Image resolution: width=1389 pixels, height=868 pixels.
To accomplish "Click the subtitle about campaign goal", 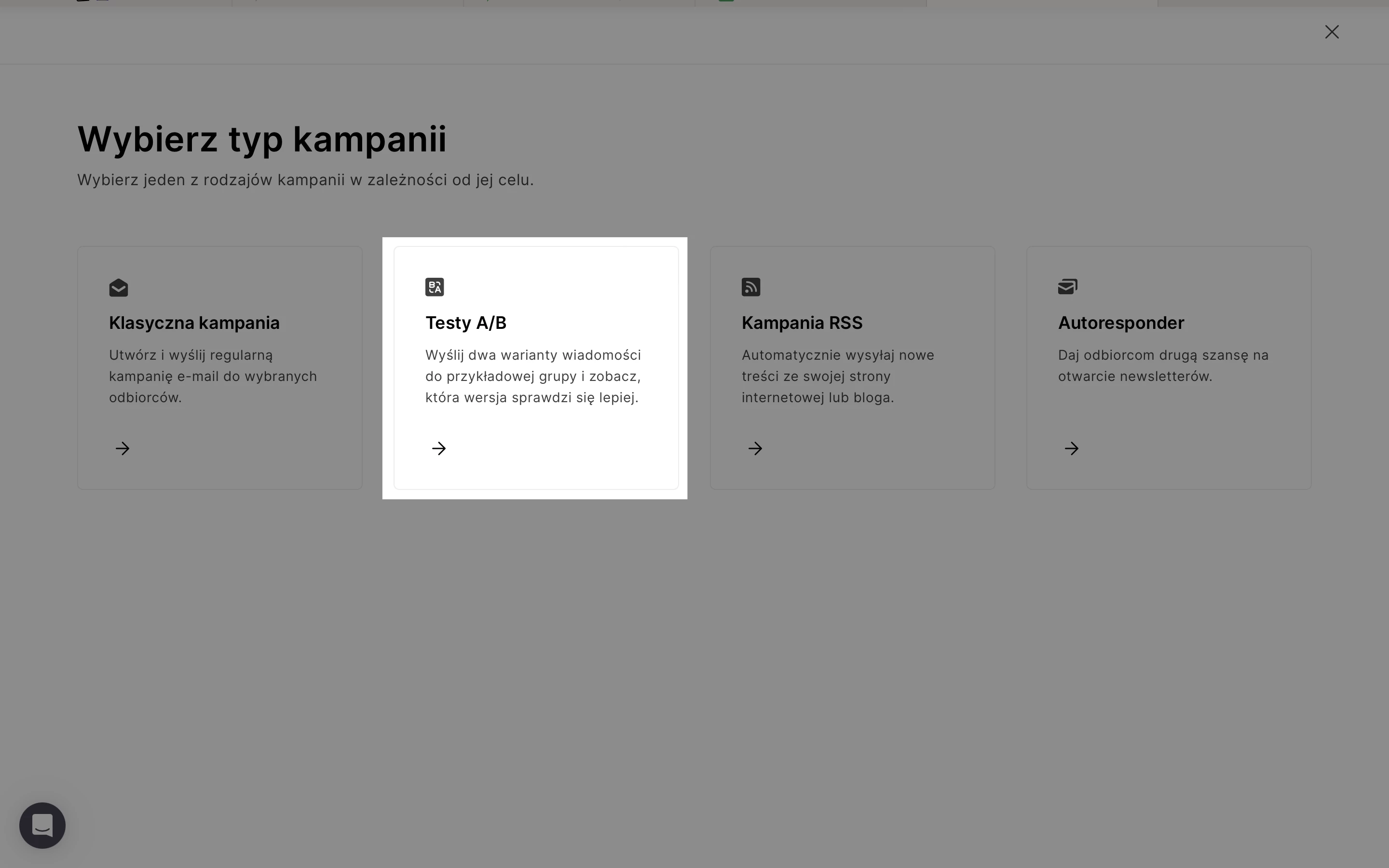I will coord(305,180).
